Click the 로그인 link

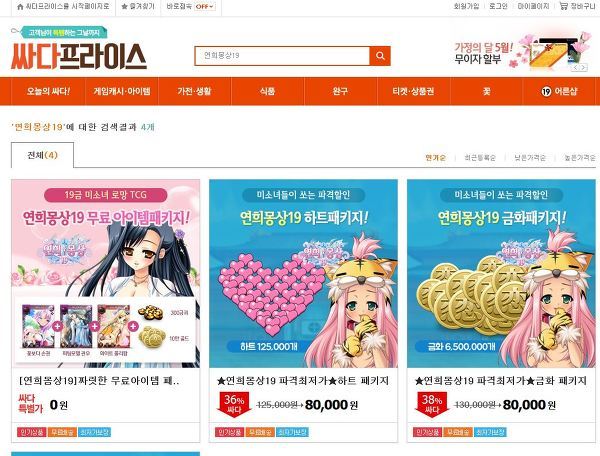[498, 6]
